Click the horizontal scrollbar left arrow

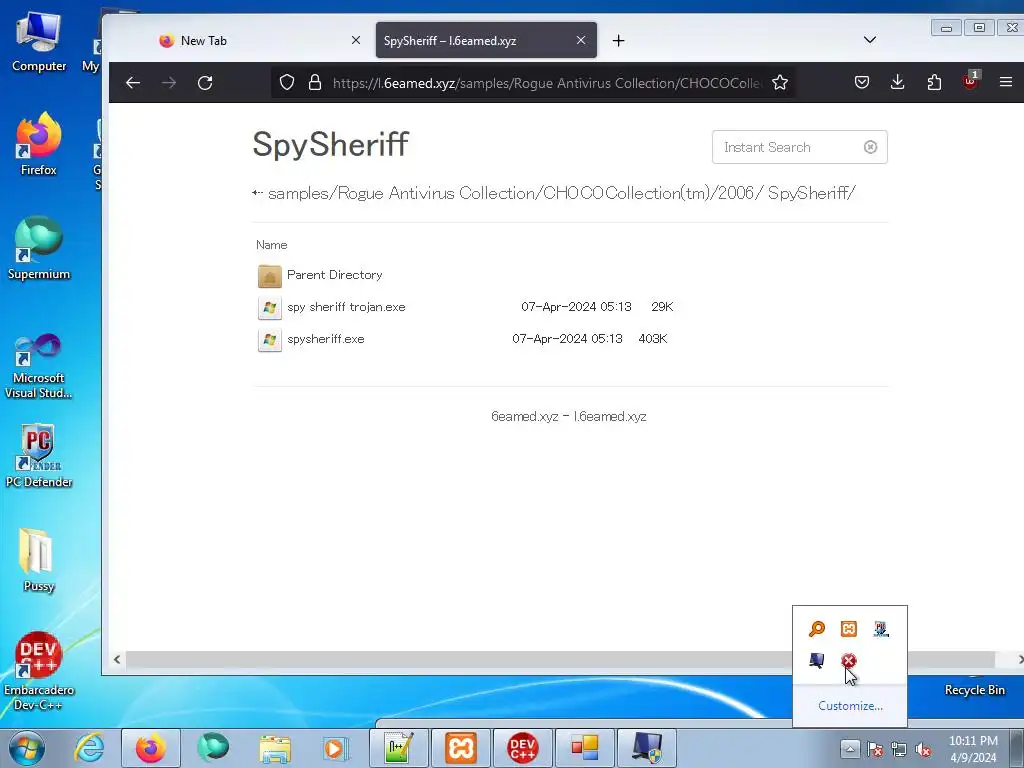117,660
